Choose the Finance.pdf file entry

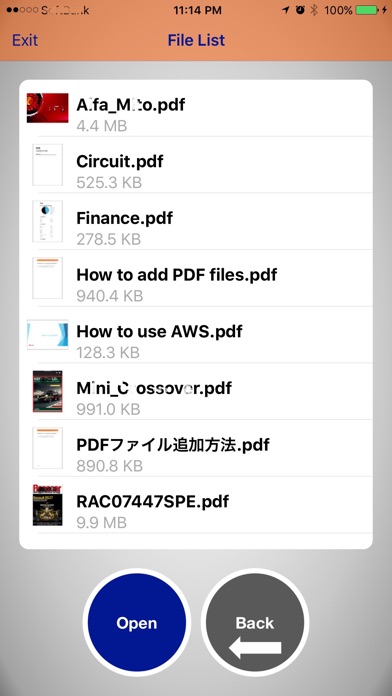[x=196, y=221]
